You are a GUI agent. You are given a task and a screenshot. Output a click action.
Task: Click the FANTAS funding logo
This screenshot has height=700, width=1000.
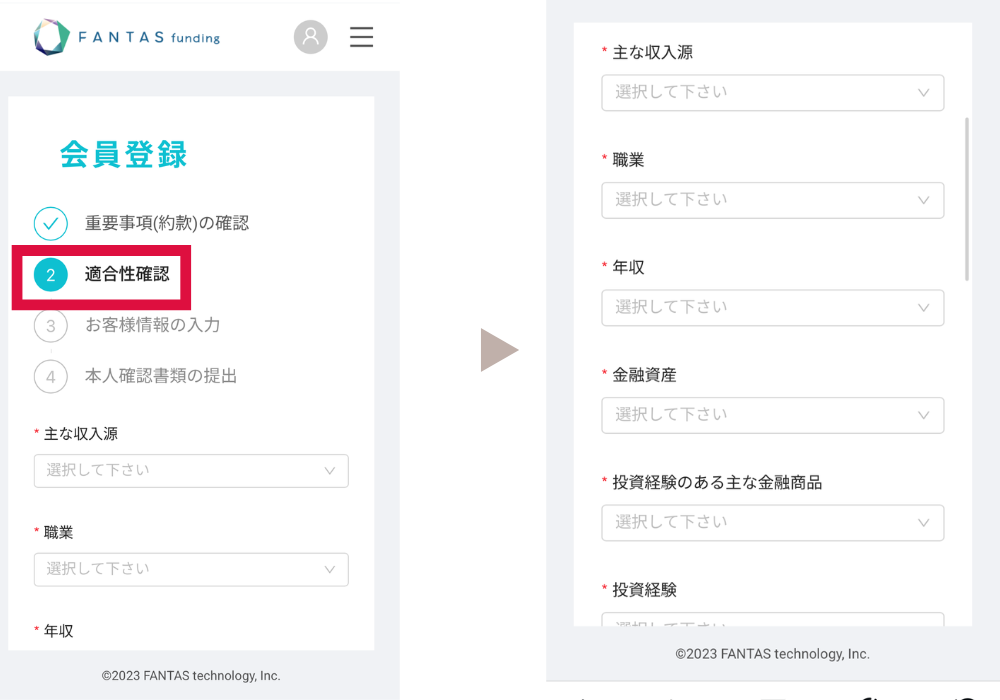[126, 37]
